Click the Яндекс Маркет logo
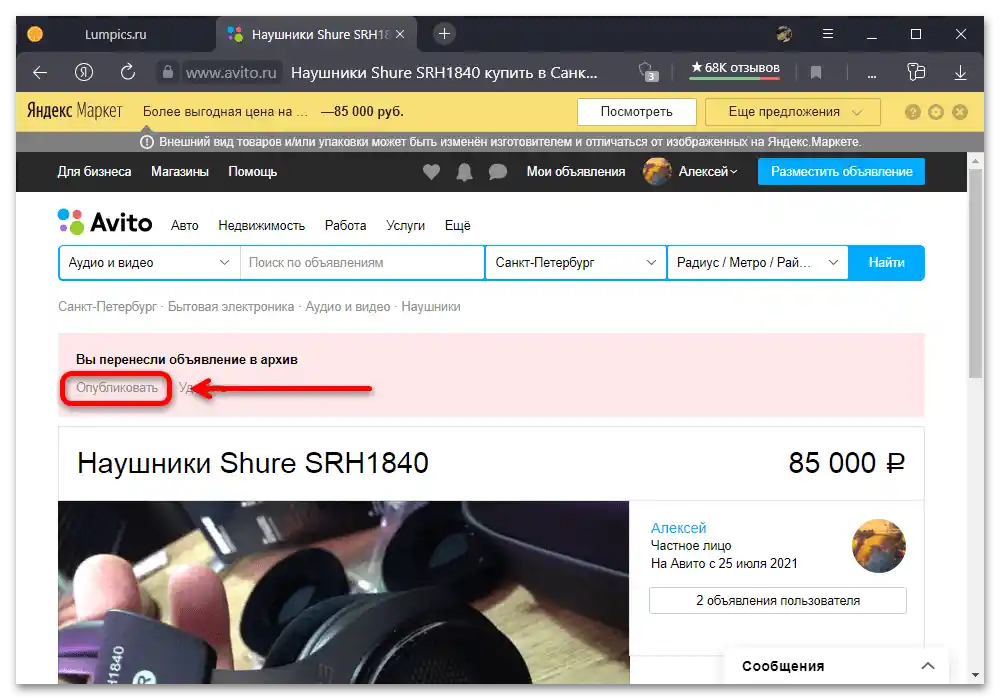Image resolution: width=1000 pixels, height=700 pixels. click(x=74, y=111)
